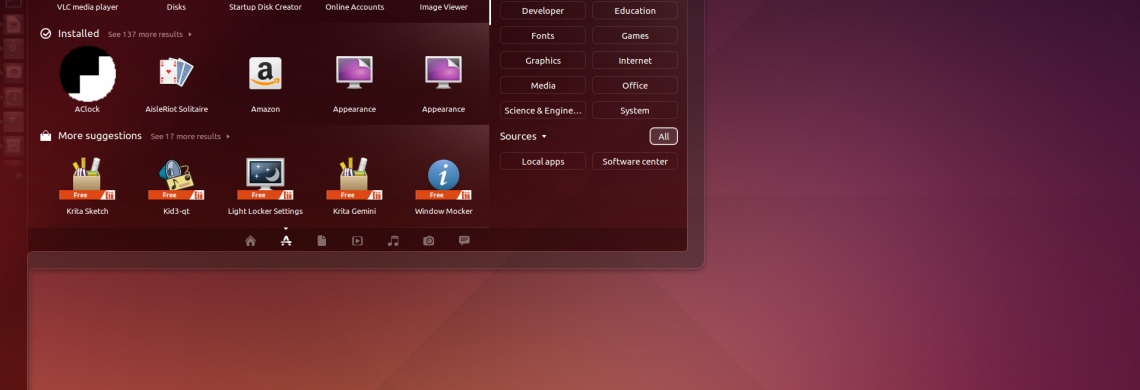The height and width of the screenshot is (390, 1140).
Task: Expand See 17 more results suggestions
Action: (x=190, y=136)
